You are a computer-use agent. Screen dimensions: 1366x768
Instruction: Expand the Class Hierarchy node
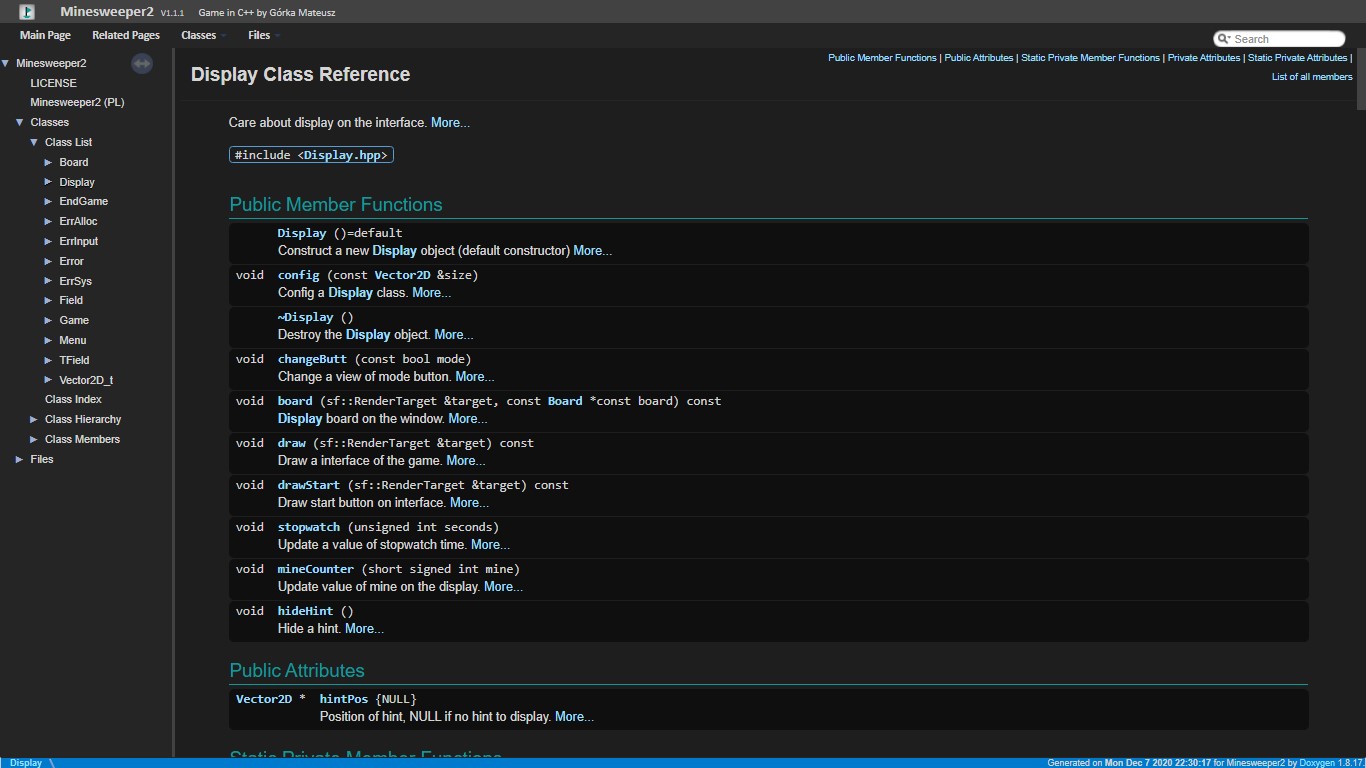(34, 419)
